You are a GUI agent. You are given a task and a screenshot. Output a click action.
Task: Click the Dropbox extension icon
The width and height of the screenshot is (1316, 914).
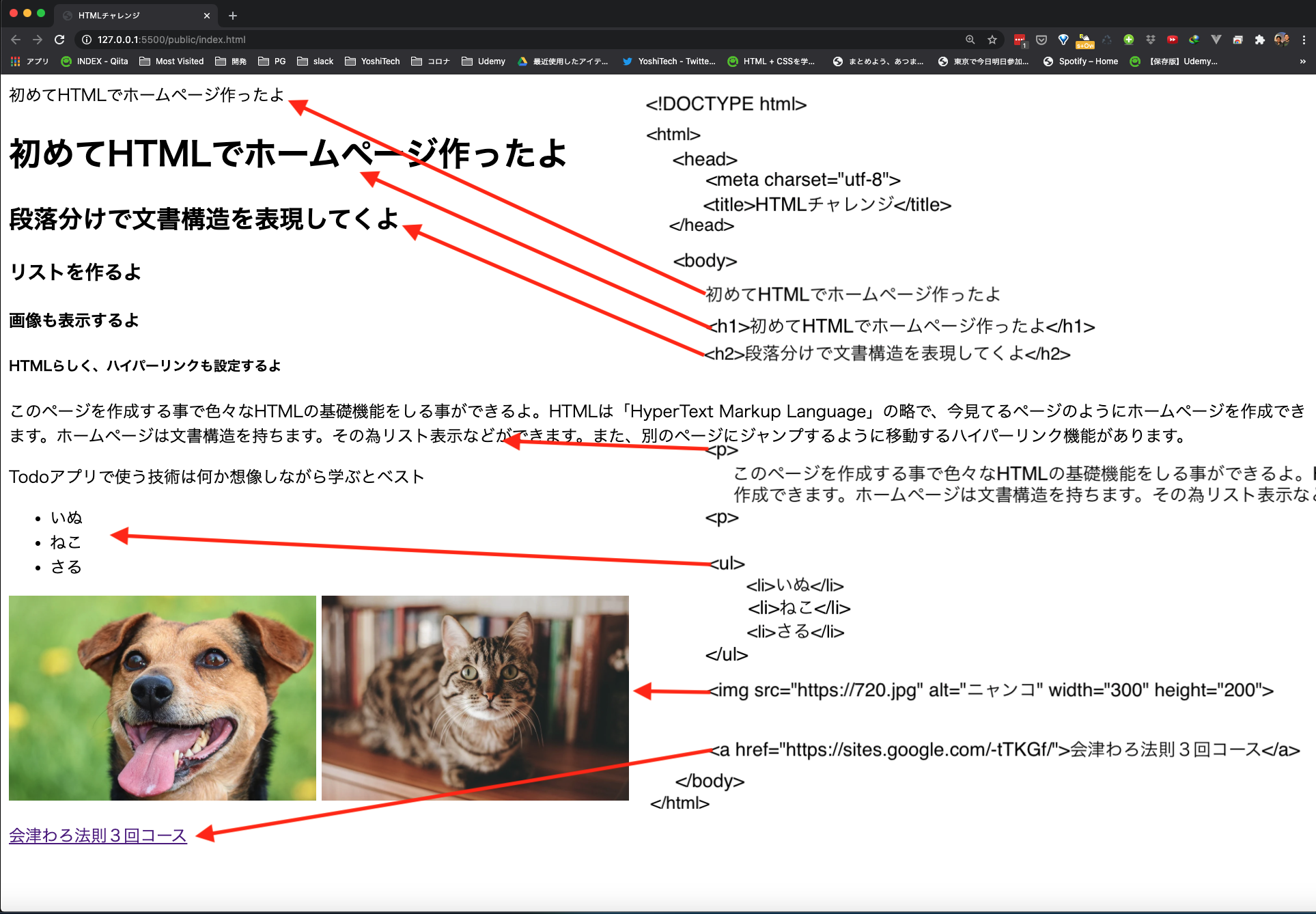[1150, 40]
